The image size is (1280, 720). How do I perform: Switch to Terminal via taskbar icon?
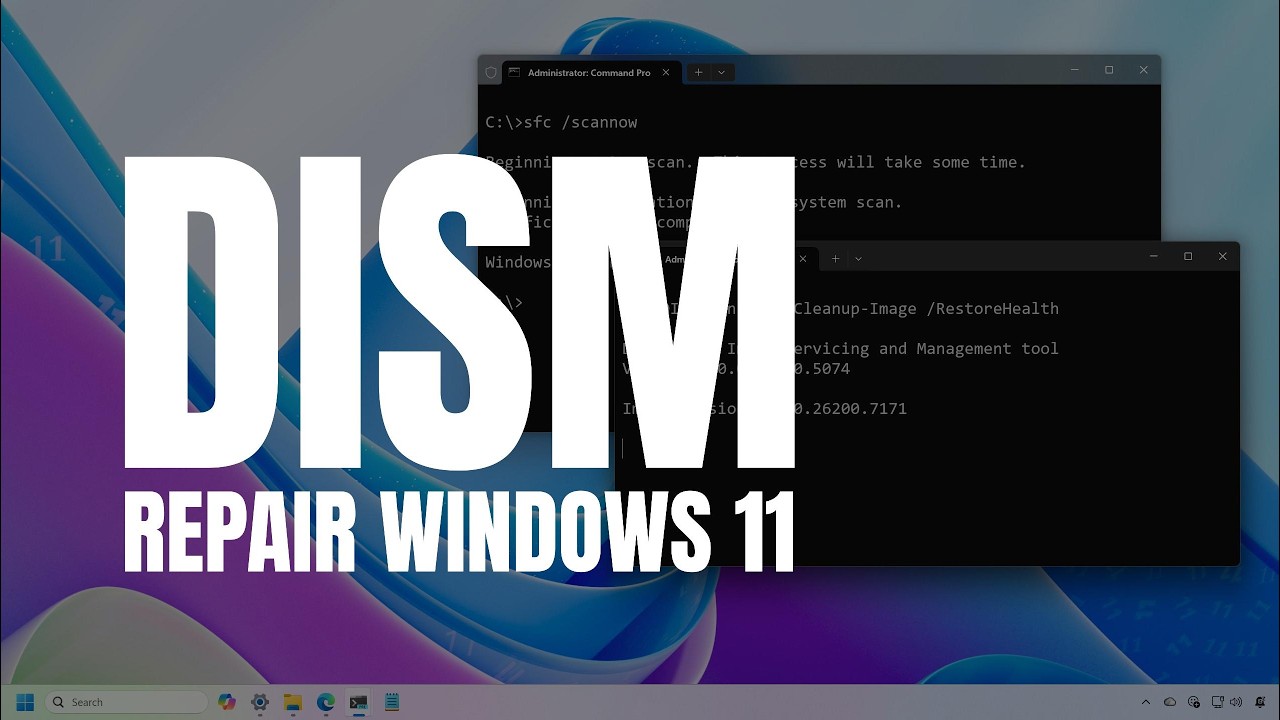click(x=359, y=702)
